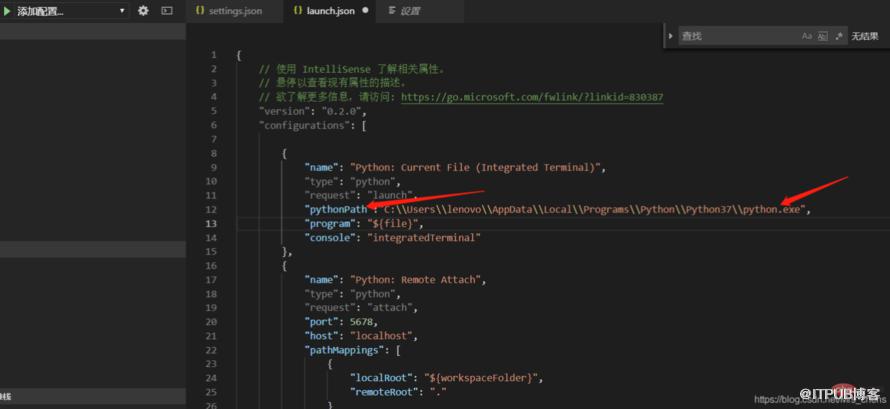Start debugging with the green play icon
This screenshot has width=890, height=409.
(x=7, y=11)
